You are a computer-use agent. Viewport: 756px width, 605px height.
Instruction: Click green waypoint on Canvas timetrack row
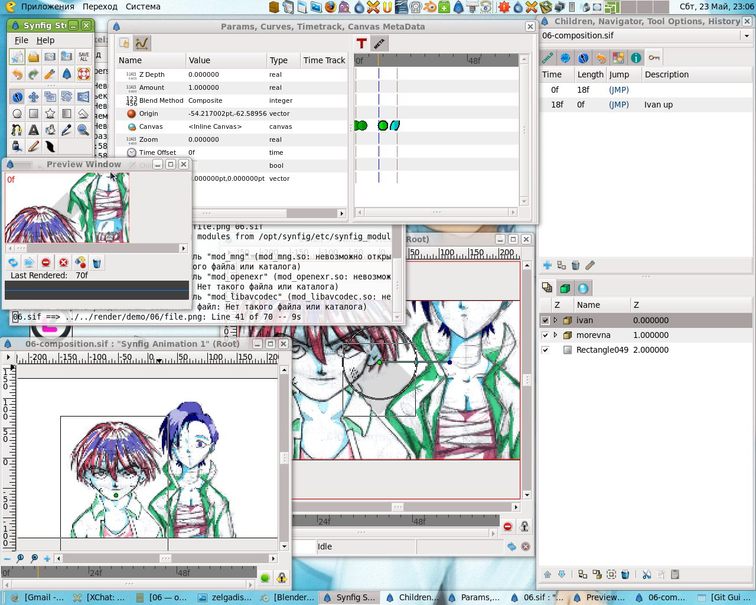(383, 126)
